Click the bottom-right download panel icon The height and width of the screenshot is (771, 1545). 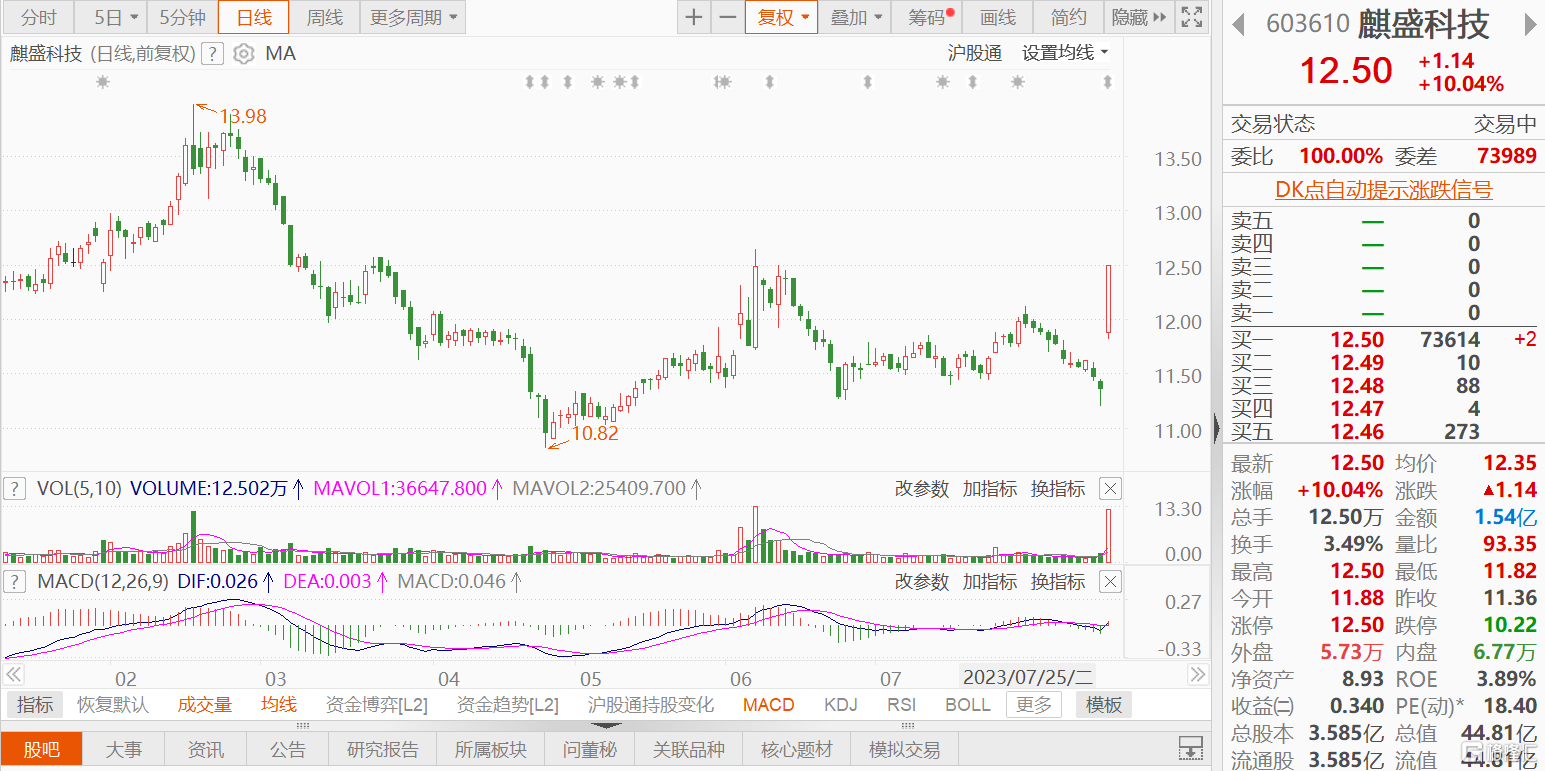click(x=1190, y=748)
